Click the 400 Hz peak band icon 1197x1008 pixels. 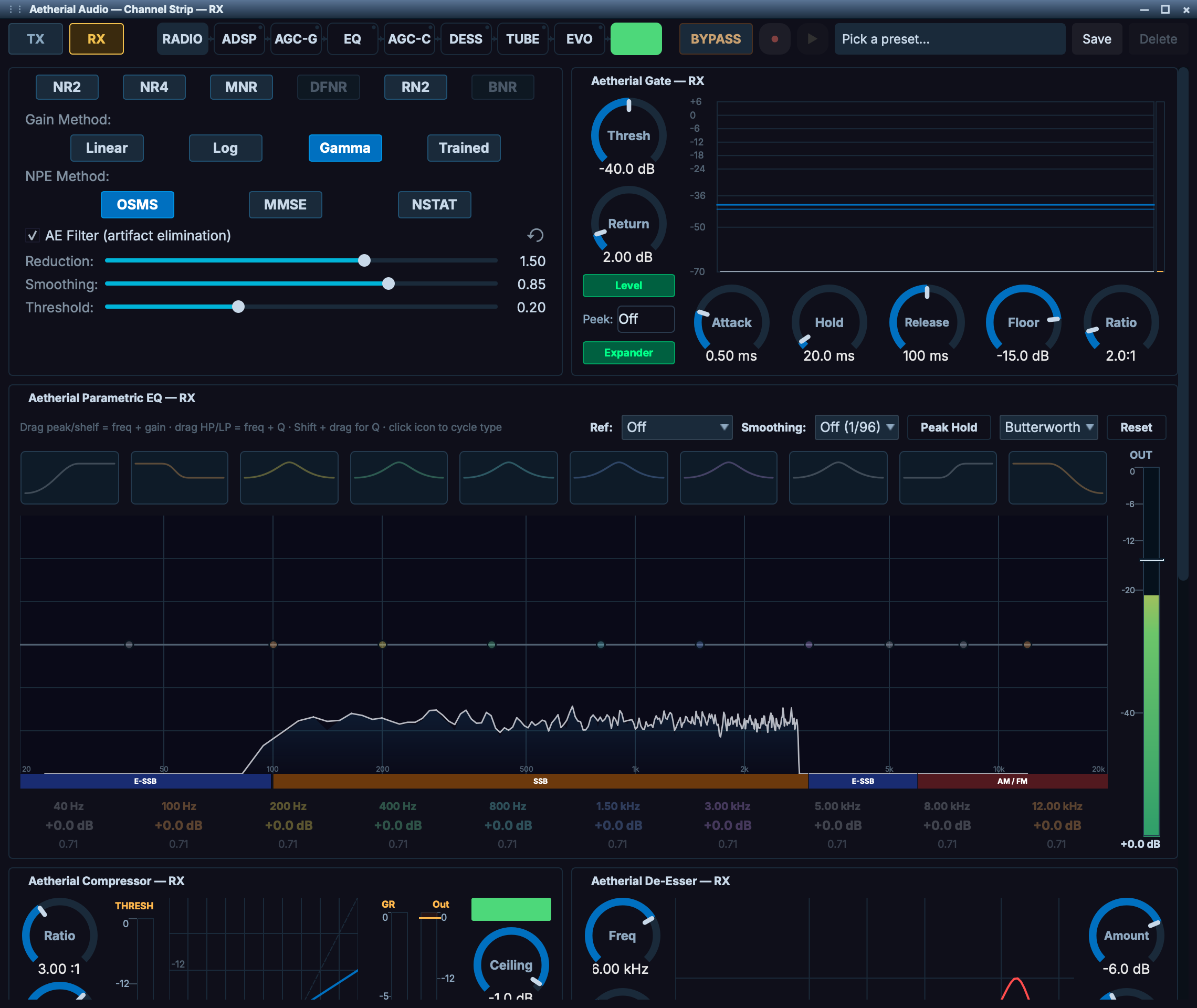(399, 478)
